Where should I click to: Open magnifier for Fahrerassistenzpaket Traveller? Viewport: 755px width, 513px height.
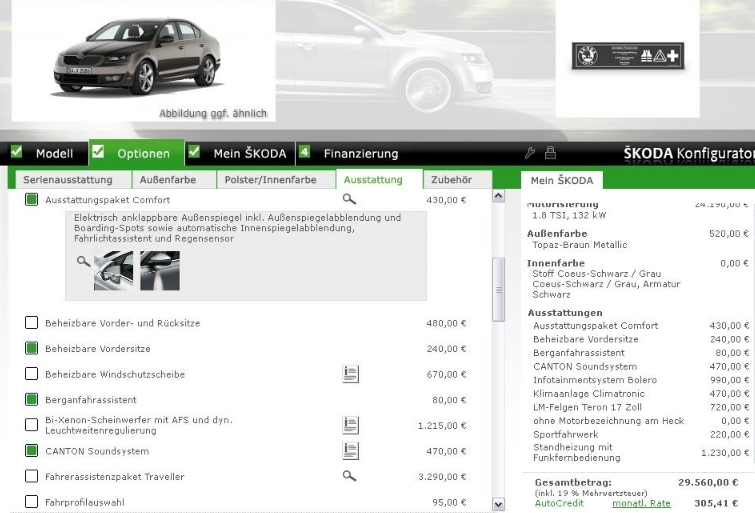[349, 476]
